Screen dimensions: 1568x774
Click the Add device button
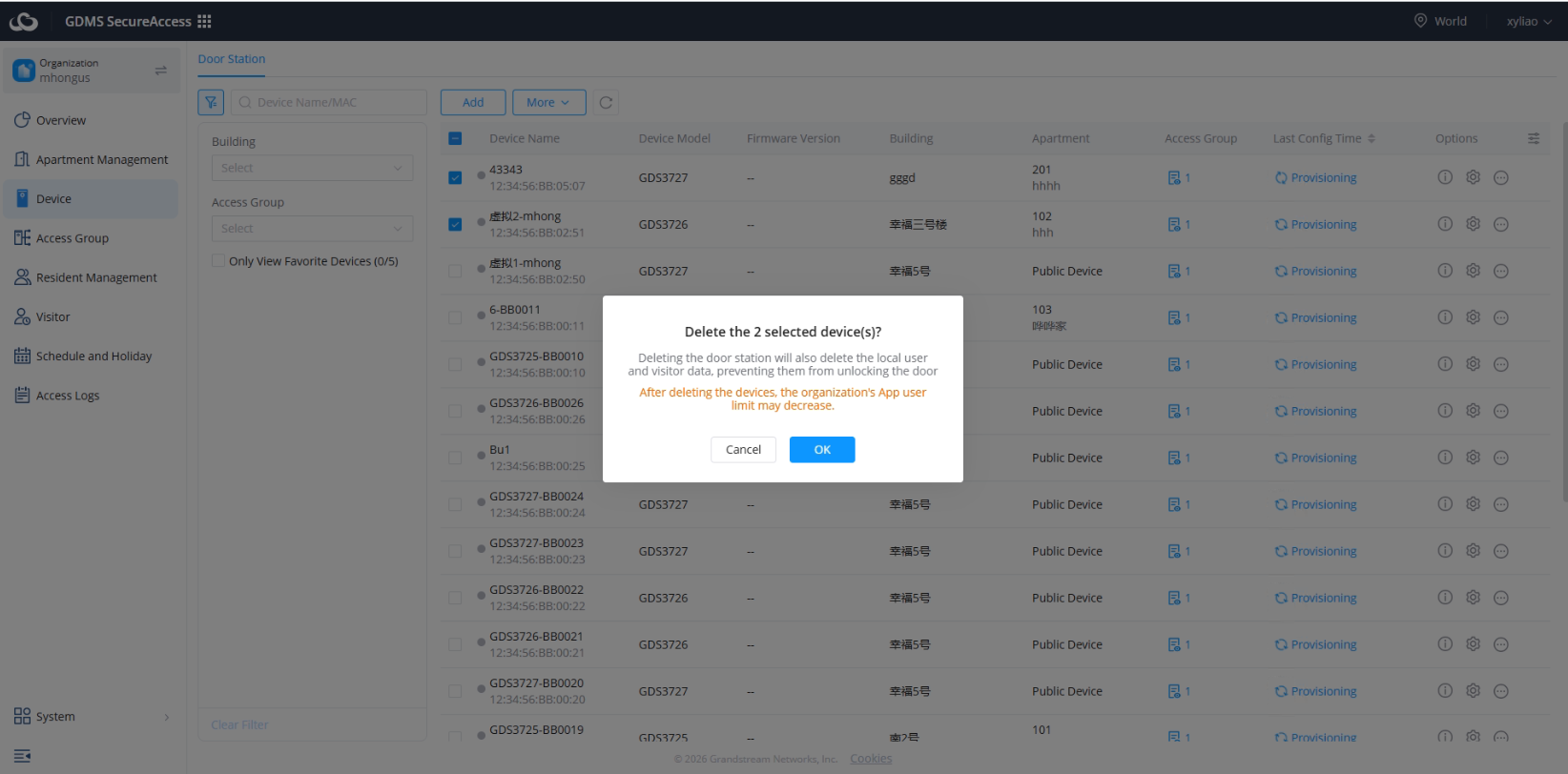coord(473,102)
